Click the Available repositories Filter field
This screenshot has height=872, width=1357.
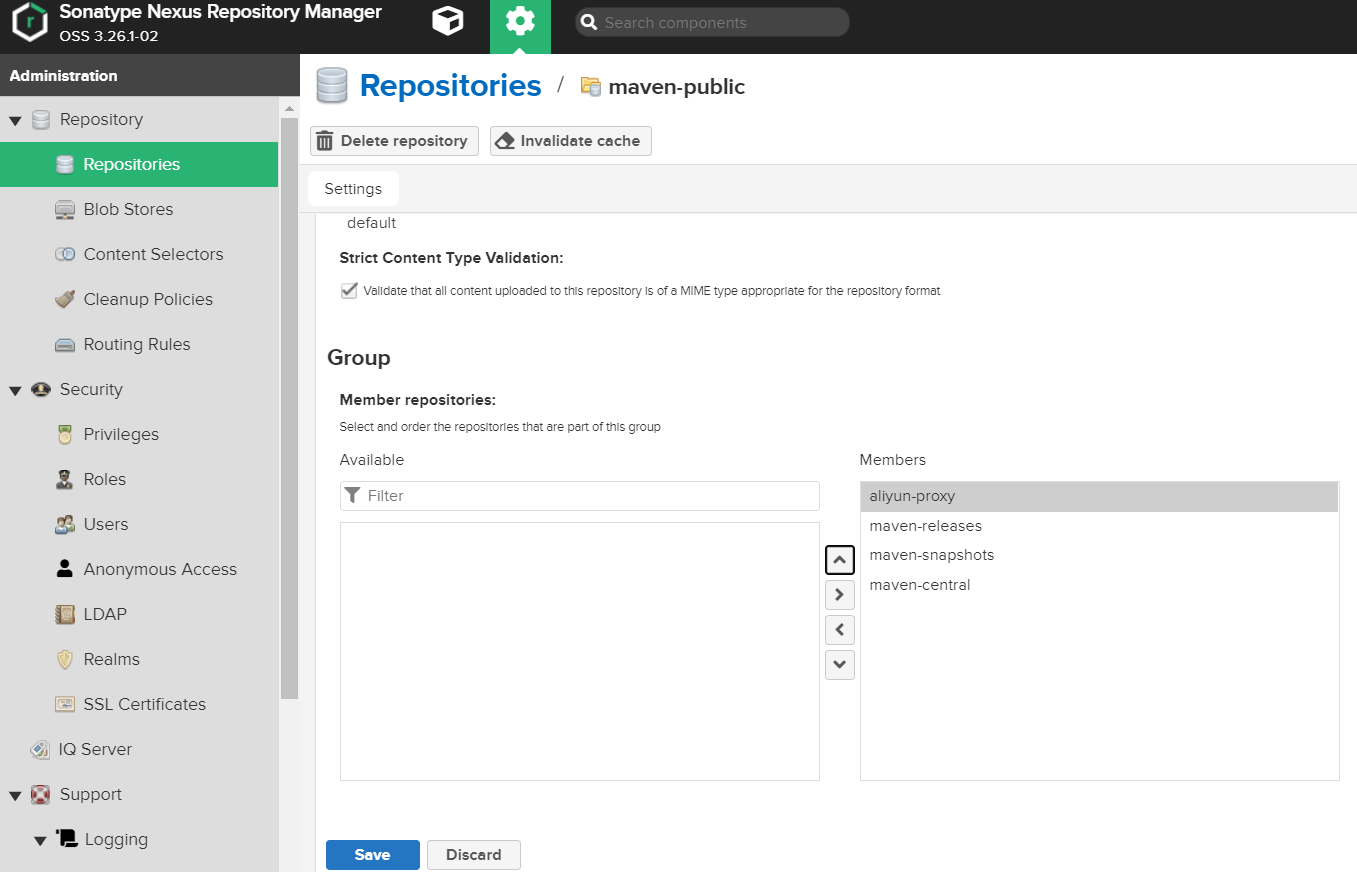tap(580, 496)
